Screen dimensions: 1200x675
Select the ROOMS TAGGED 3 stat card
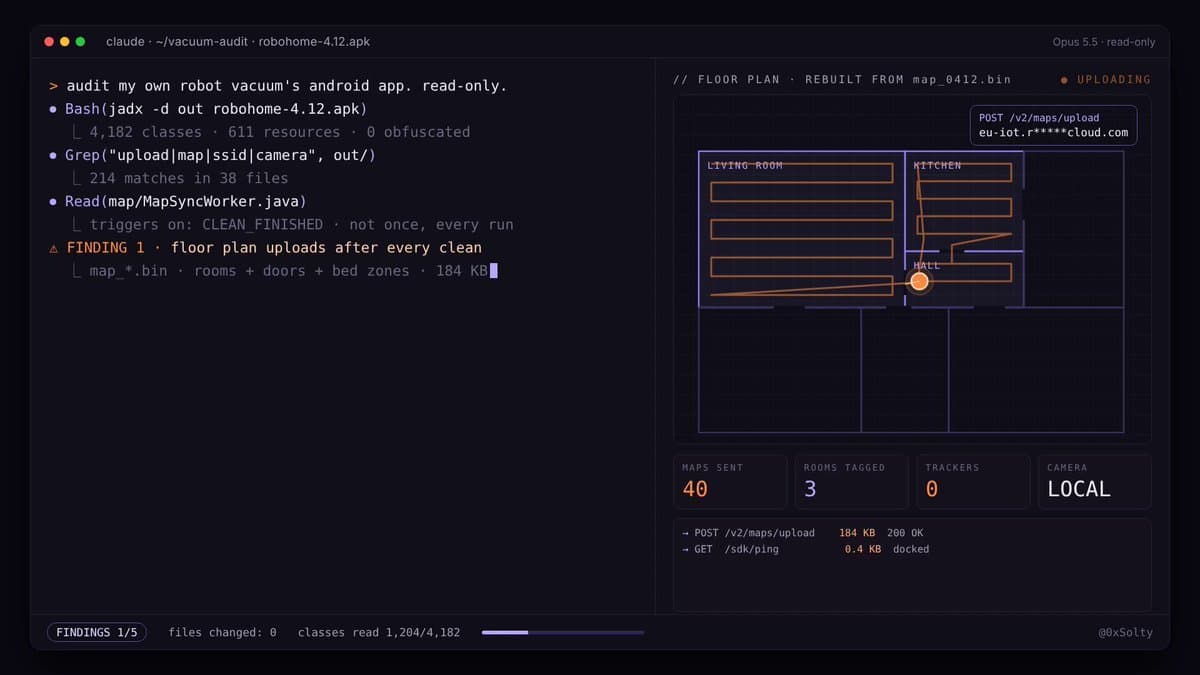click(x=852, y=482)
